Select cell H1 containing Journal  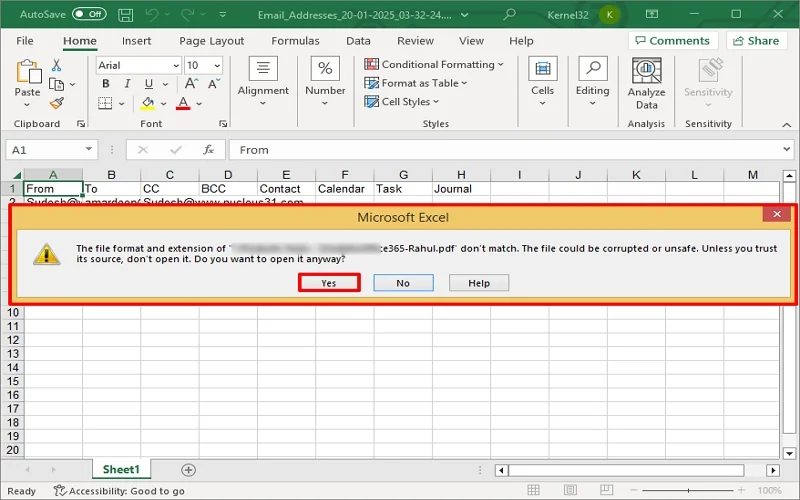[x=461, y=189]
